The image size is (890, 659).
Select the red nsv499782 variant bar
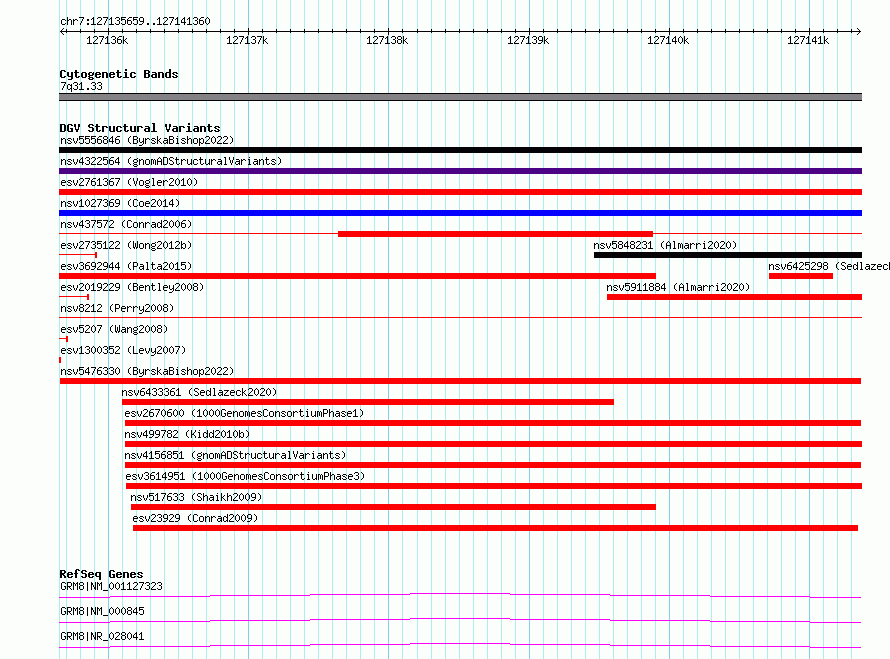click(493, 444)
